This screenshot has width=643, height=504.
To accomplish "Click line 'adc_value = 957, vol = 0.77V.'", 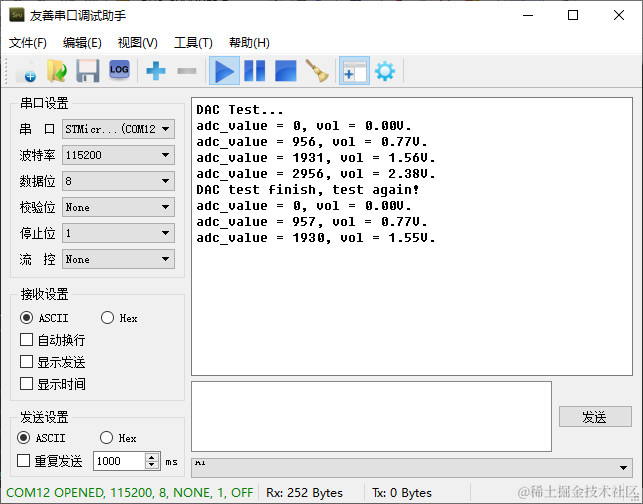I will tap(312, 221).
